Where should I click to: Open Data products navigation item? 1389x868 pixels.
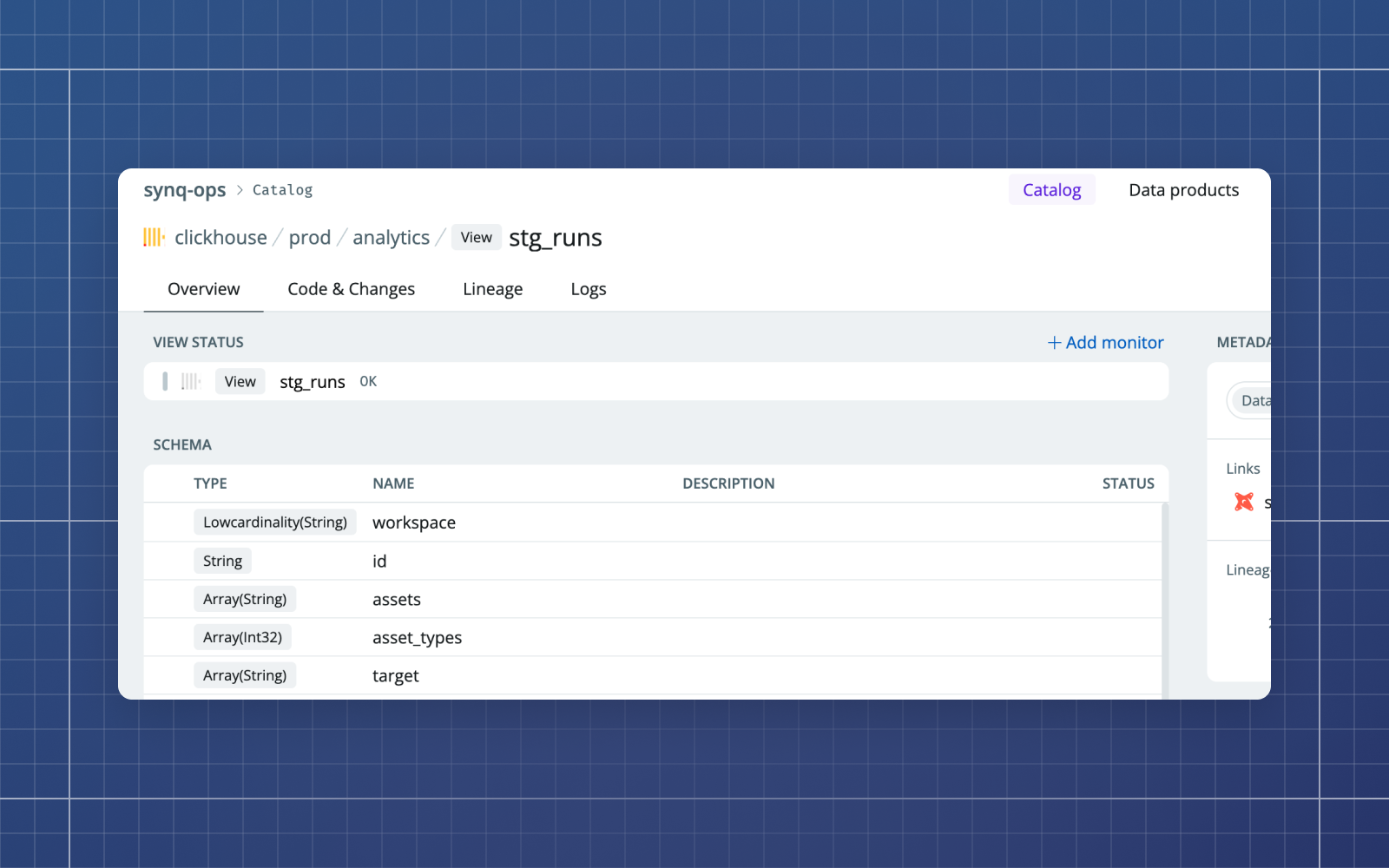tap(1183, 190)
